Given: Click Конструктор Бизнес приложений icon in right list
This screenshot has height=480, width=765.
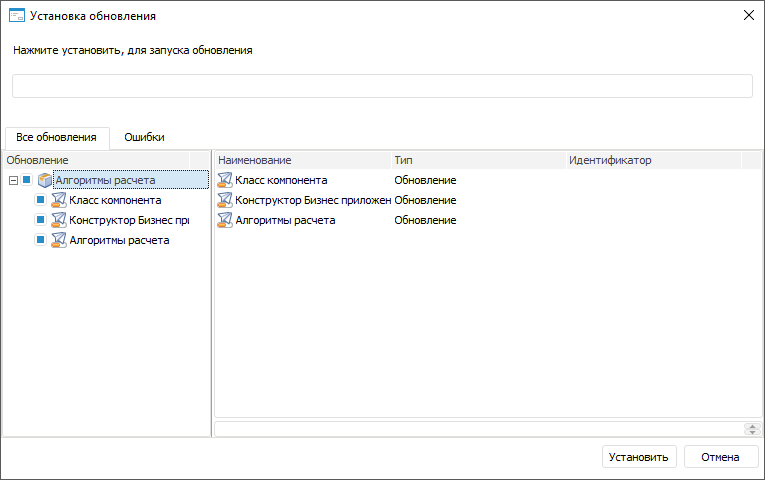Looking at the screenshot, I should tap(225, 200).
